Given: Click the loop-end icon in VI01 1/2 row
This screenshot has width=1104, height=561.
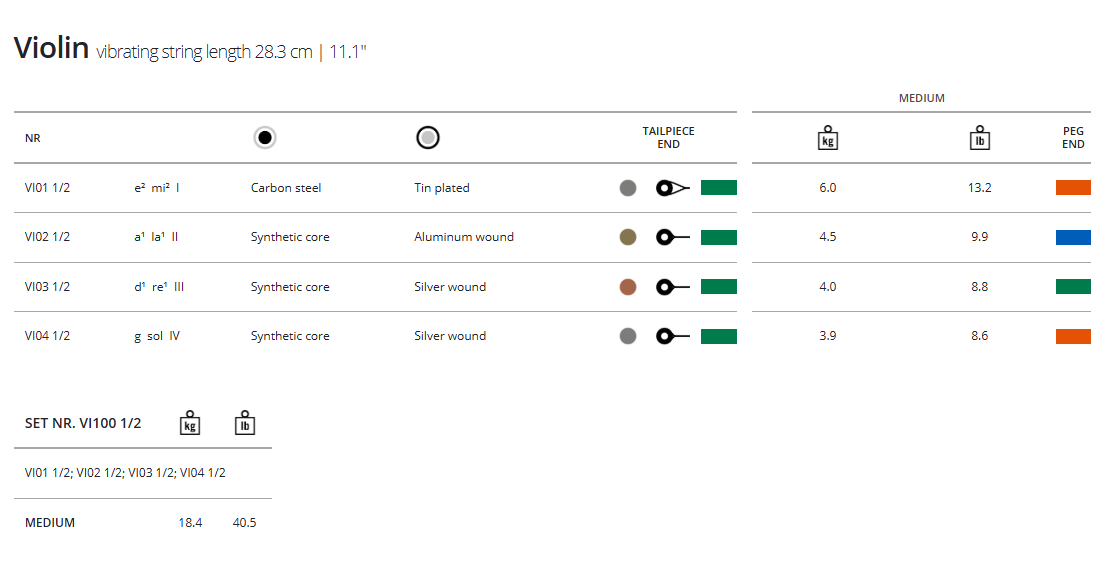Looking at the screenshot, I should (672, 188).
